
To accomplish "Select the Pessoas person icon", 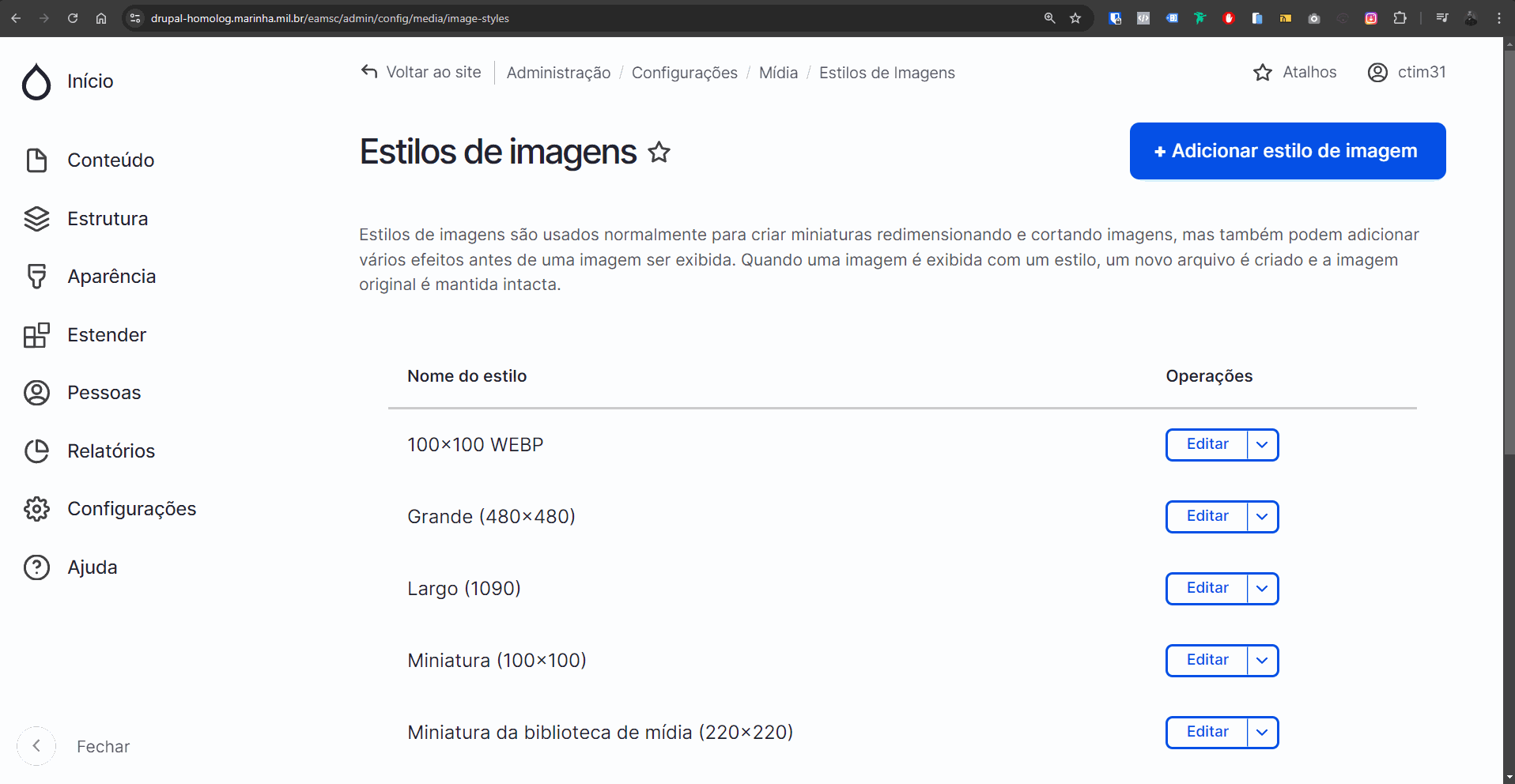I will point(36,393).
